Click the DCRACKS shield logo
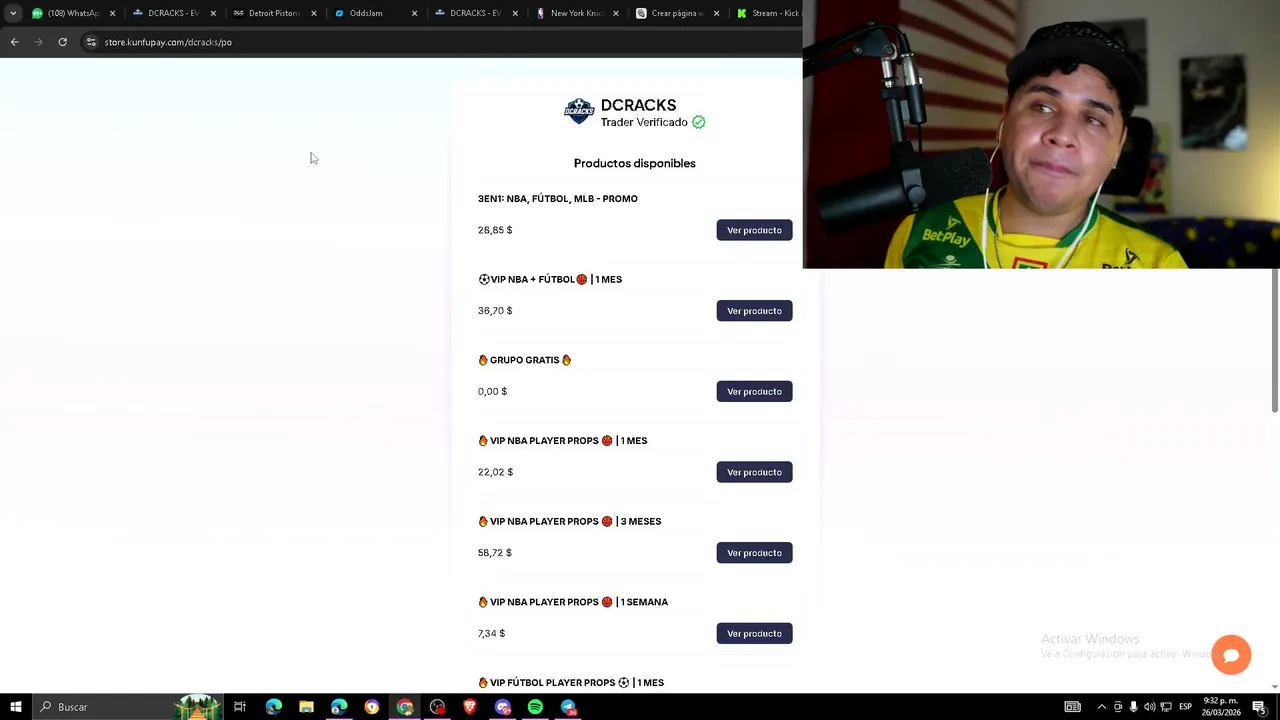 tap(579, 111)
